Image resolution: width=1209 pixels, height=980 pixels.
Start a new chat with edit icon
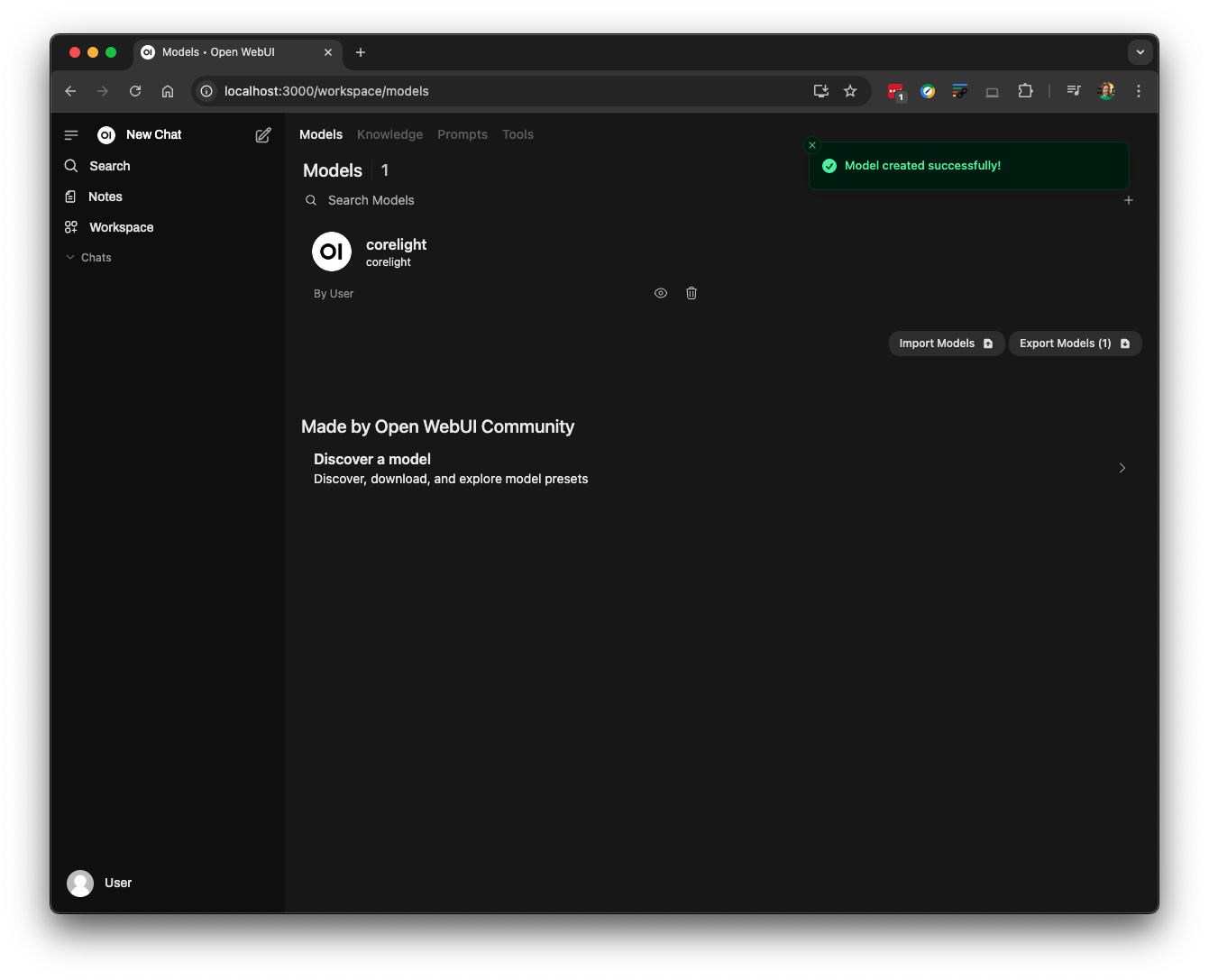(263, 135)
